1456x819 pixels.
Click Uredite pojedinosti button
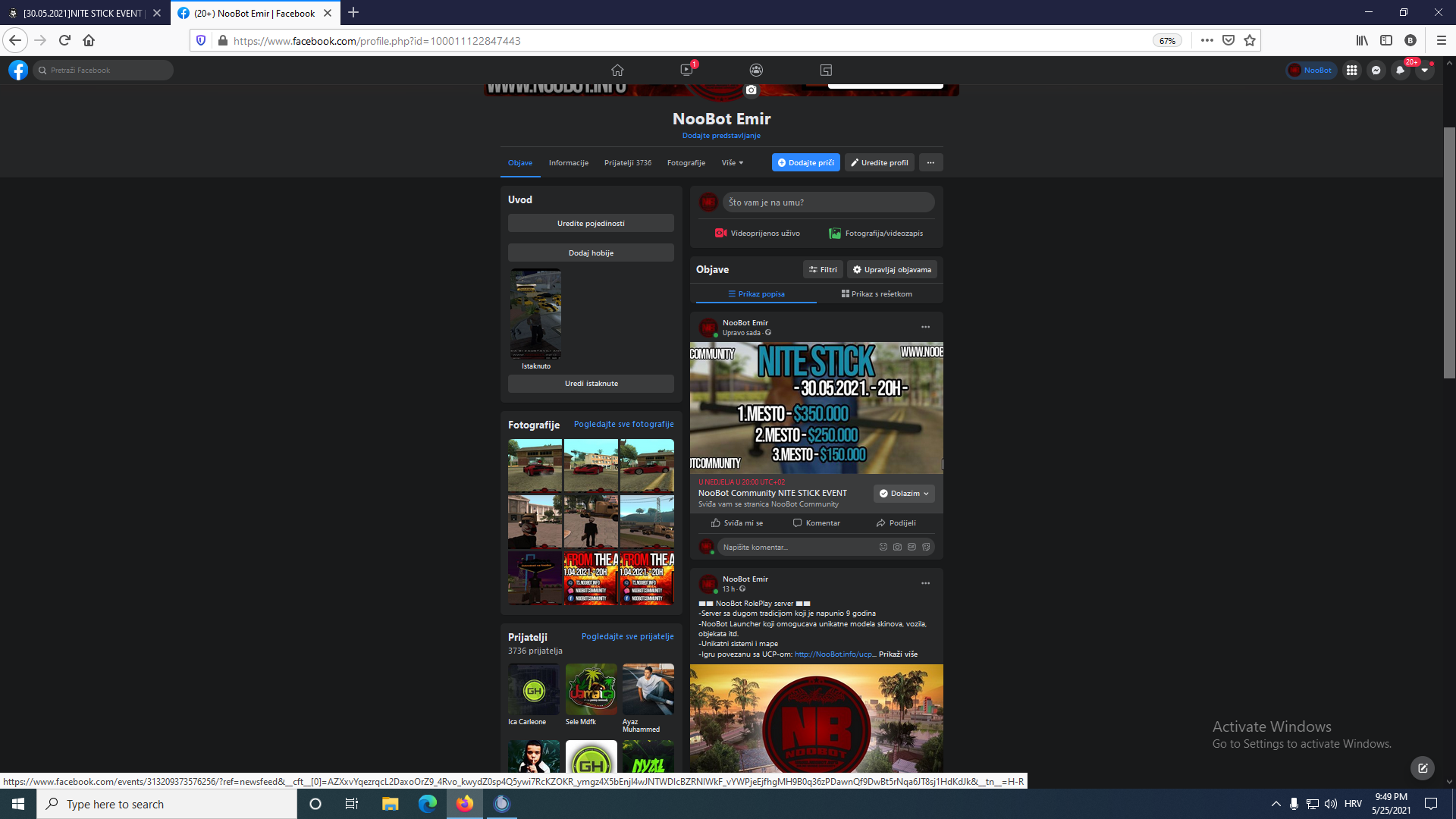591,224
